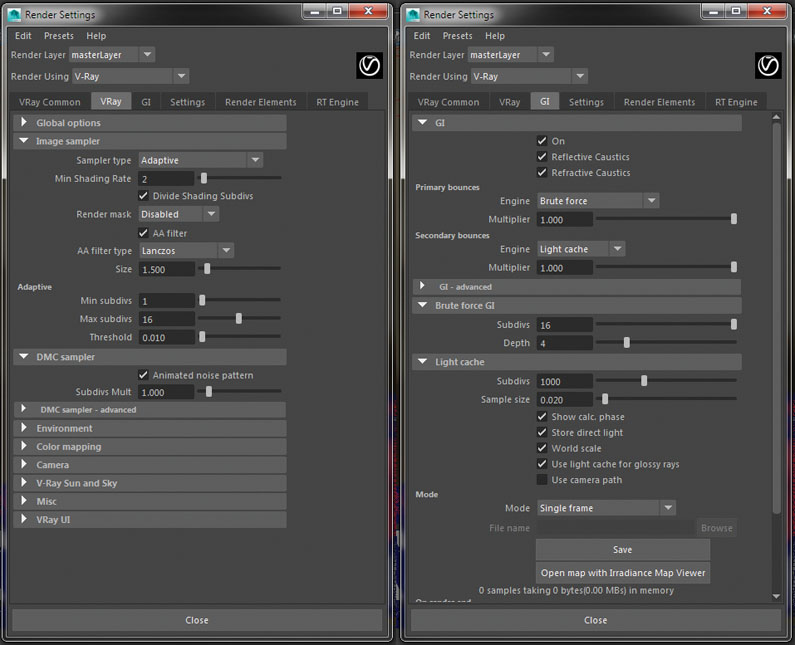Expand the Environment section
The width and height of the screenshot is (795, 645).
(150, 428)
